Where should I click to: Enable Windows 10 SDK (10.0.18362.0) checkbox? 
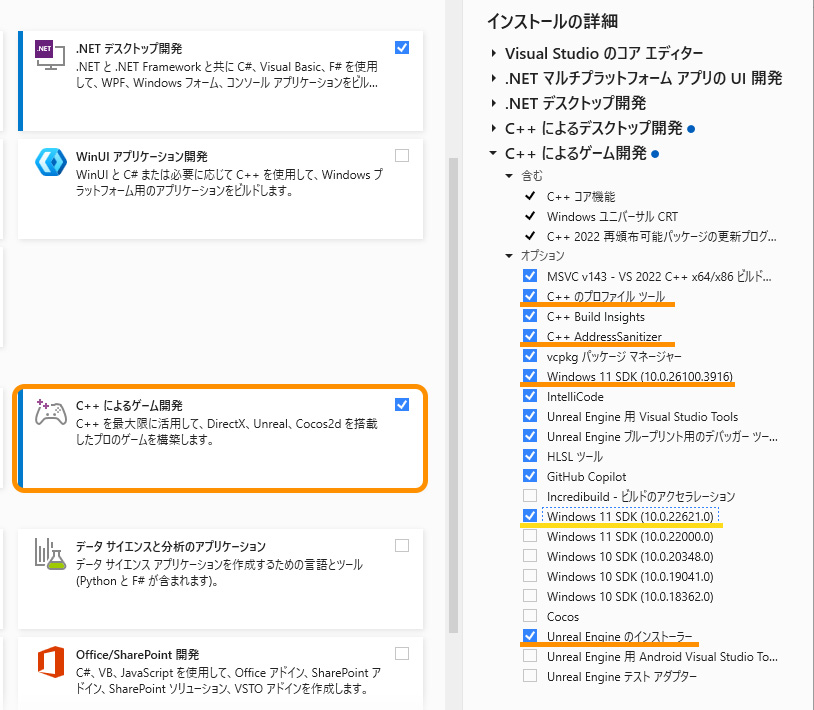(x=530, y=596)
